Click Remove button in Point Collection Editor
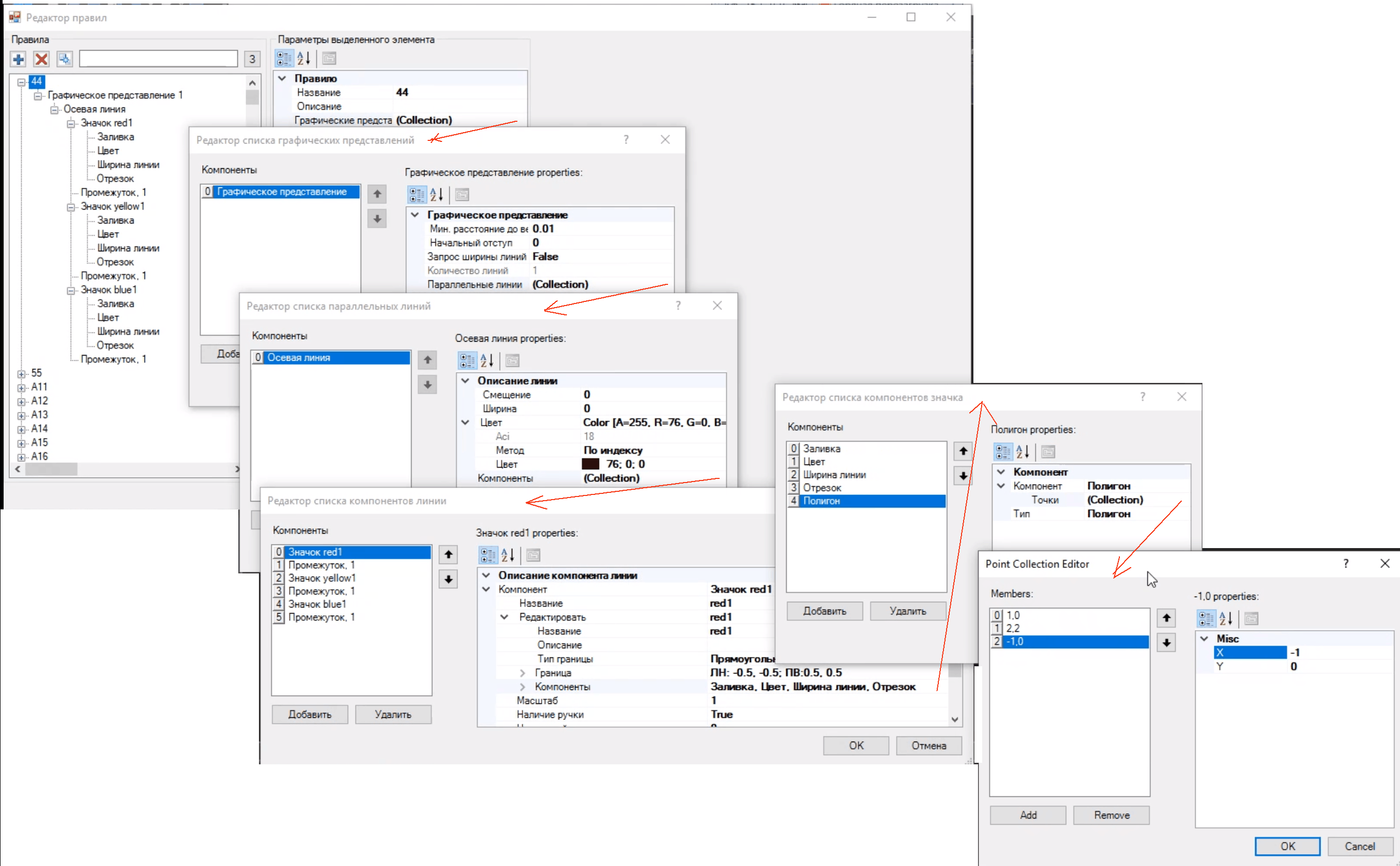The height and width of the screenshot is (866, 1400). click(1111, 815)
